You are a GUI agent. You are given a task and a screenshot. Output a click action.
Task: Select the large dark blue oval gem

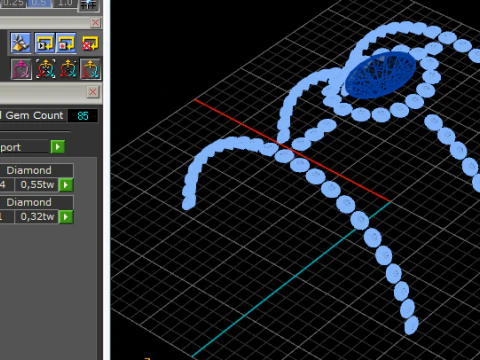[x=380, y=75]
